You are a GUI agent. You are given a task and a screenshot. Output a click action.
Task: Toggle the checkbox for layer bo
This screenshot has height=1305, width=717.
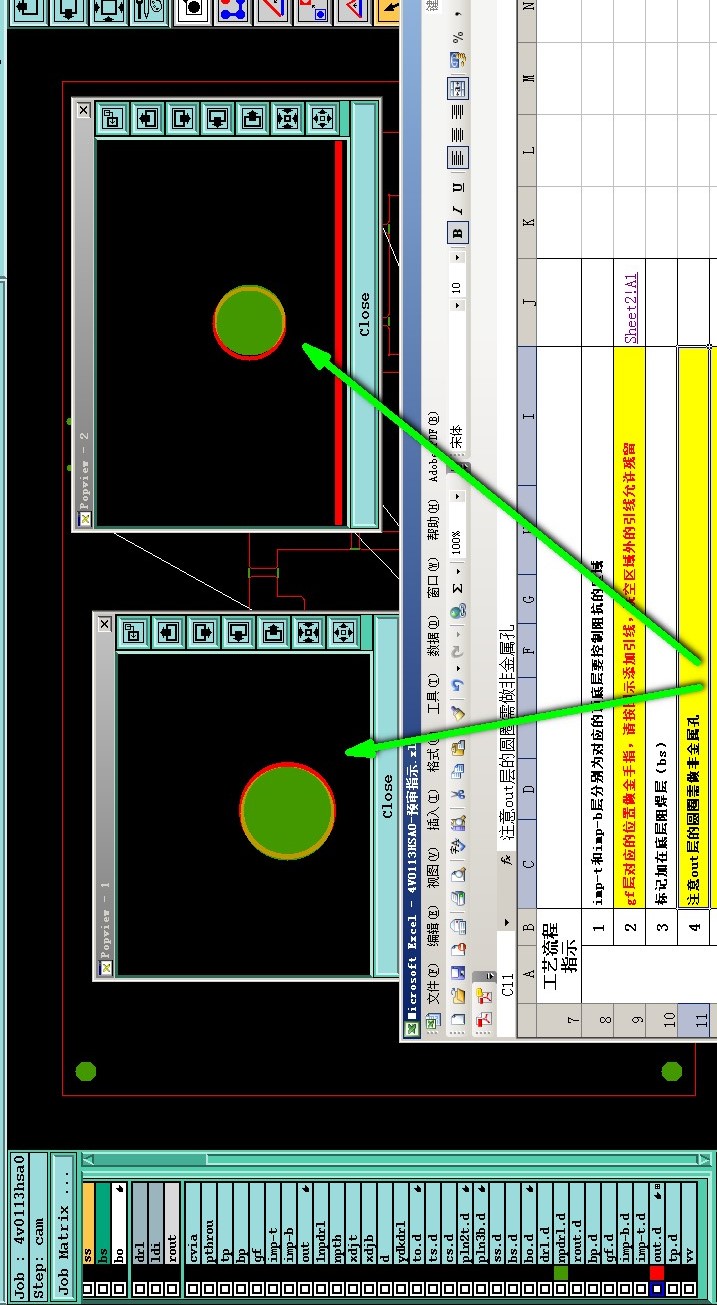pos(119,1289)
